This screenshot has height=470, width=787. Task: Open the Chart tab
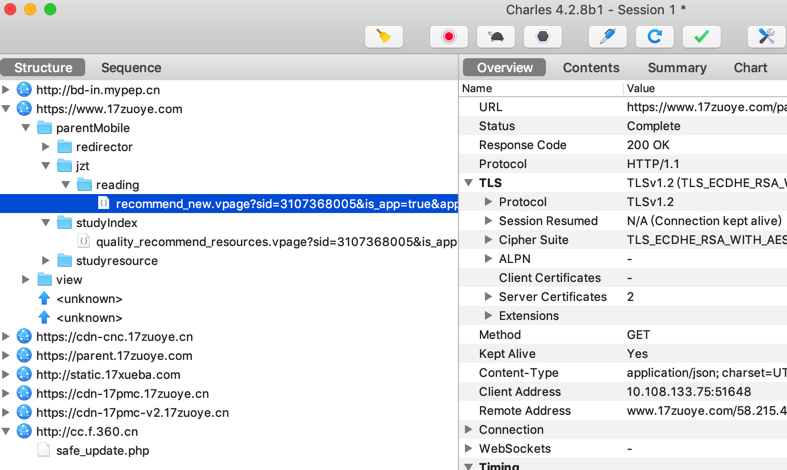click(750, 67)
